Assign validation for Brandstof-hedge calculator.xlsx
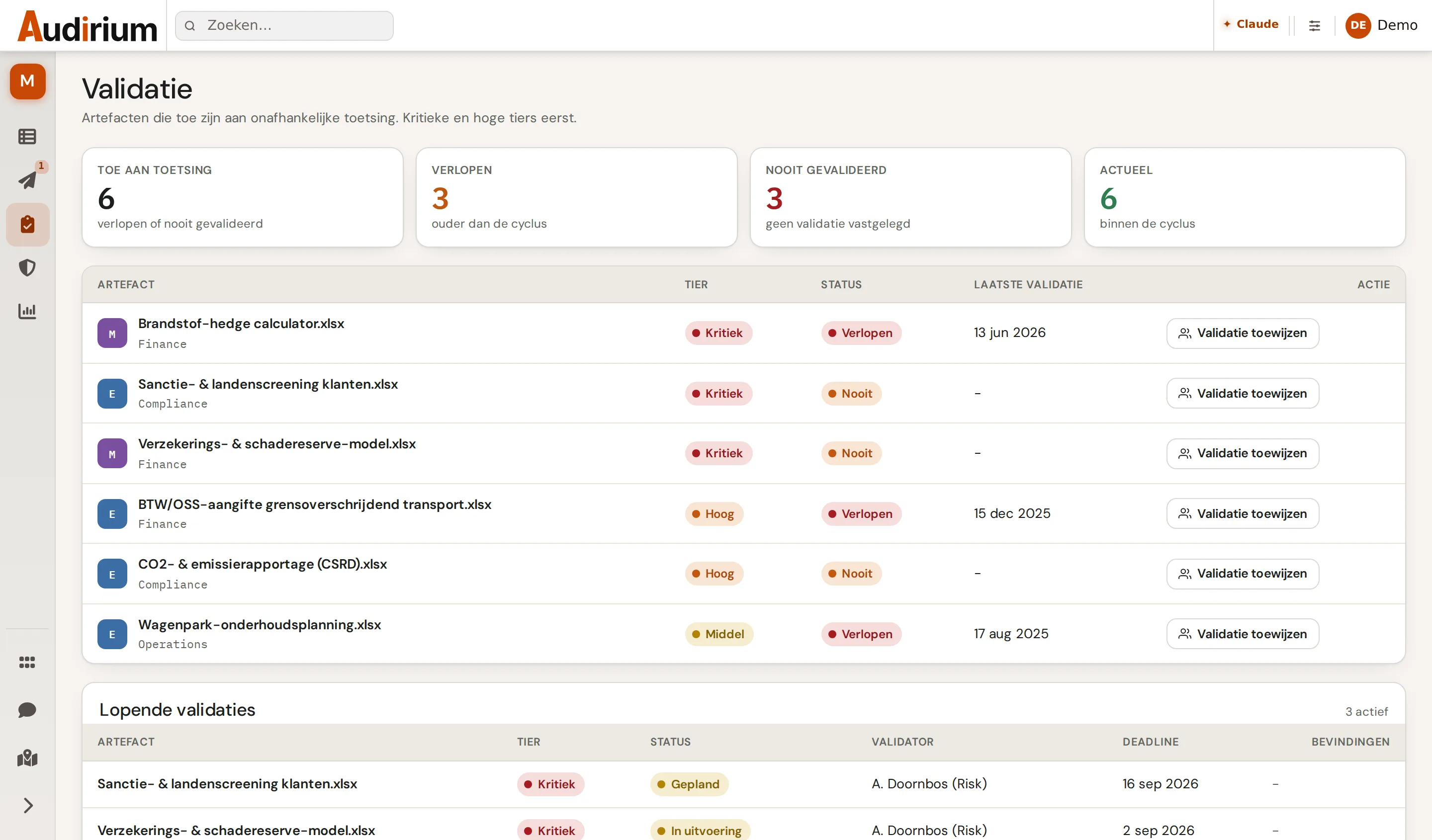The height and width of the screenshot is (840, 1432). pyautogui.click(x=1242, y=333)
